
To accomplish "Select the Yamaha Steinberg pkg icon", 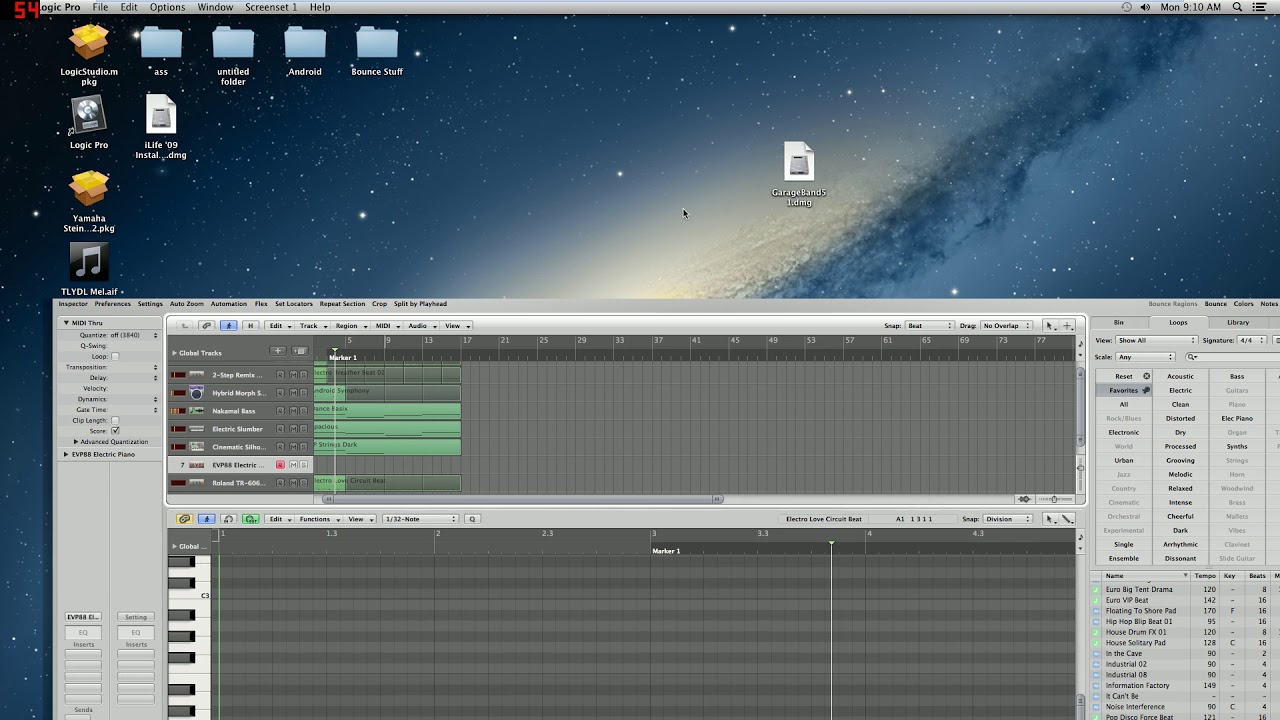I will (x=89, y=189).
